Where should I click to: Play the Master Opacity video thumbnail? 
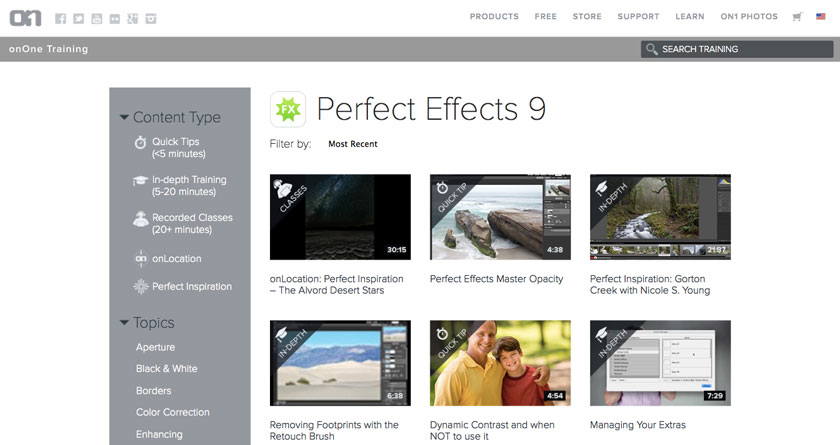click(x=500, y=217)
